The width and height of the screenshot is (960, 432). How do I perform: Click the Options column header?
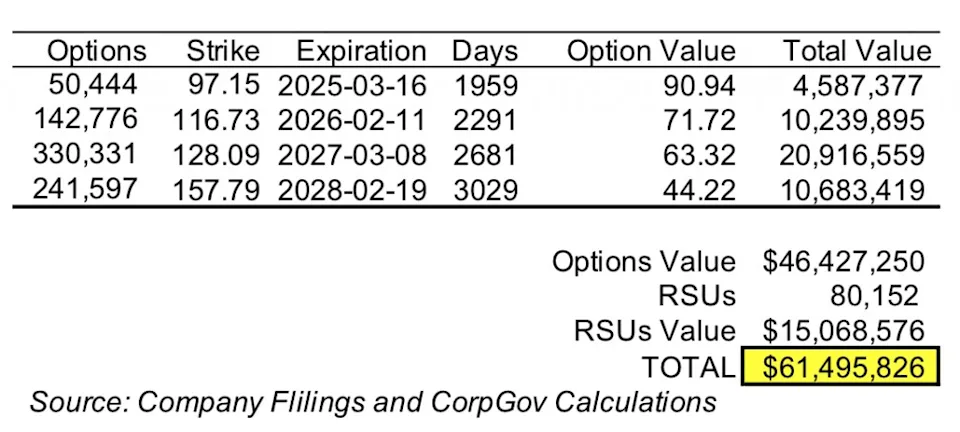tap(97, 51)
